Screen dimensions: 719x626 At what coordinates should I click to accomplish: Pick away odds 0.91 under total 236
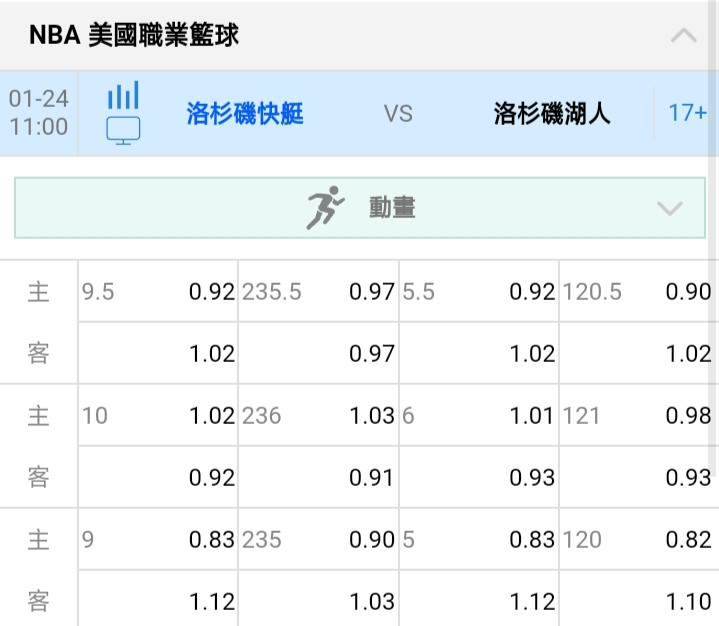371,477
